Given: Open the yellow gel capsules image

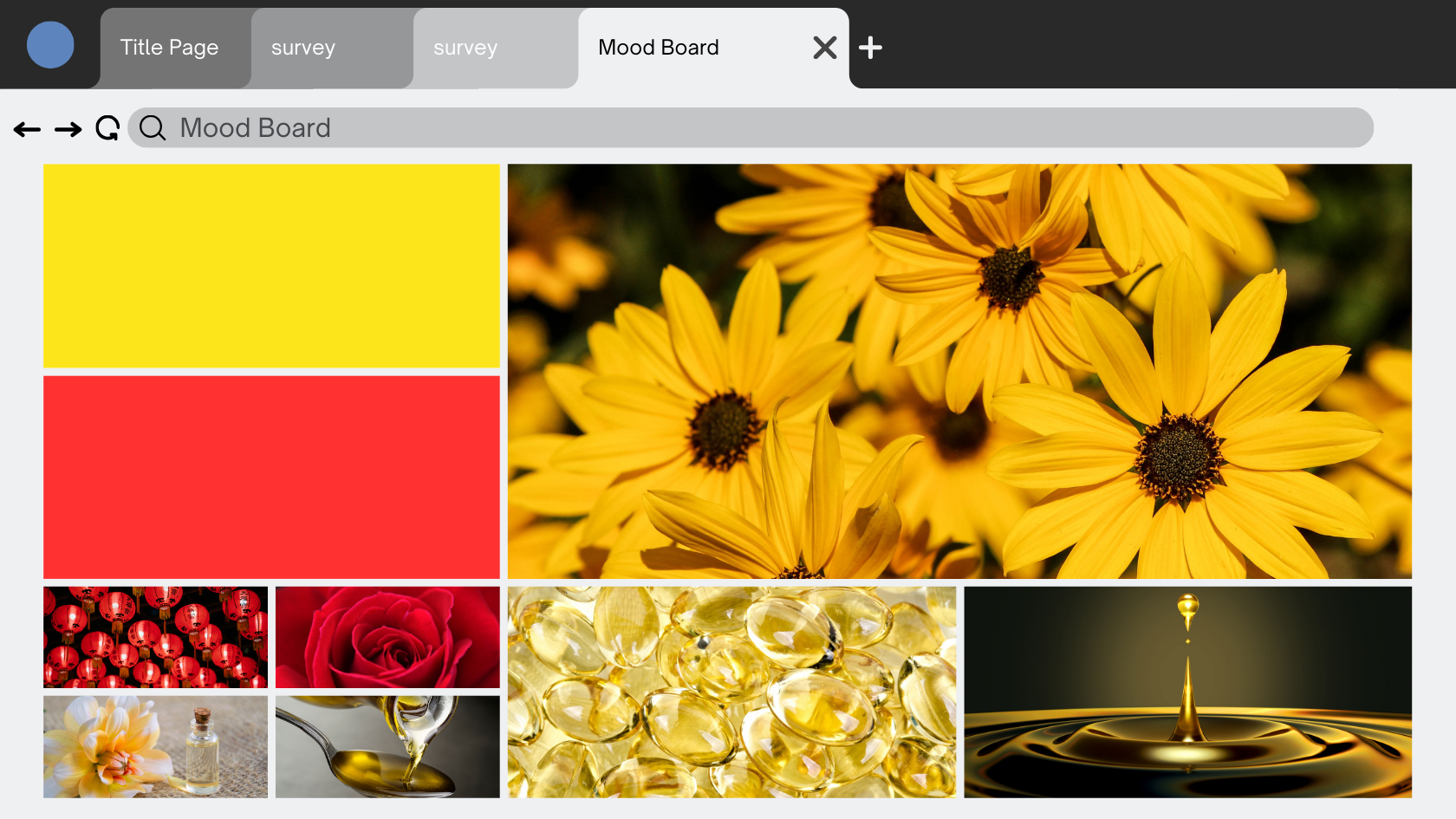Looking at the screenshot, I should click(x=731, y=692).
